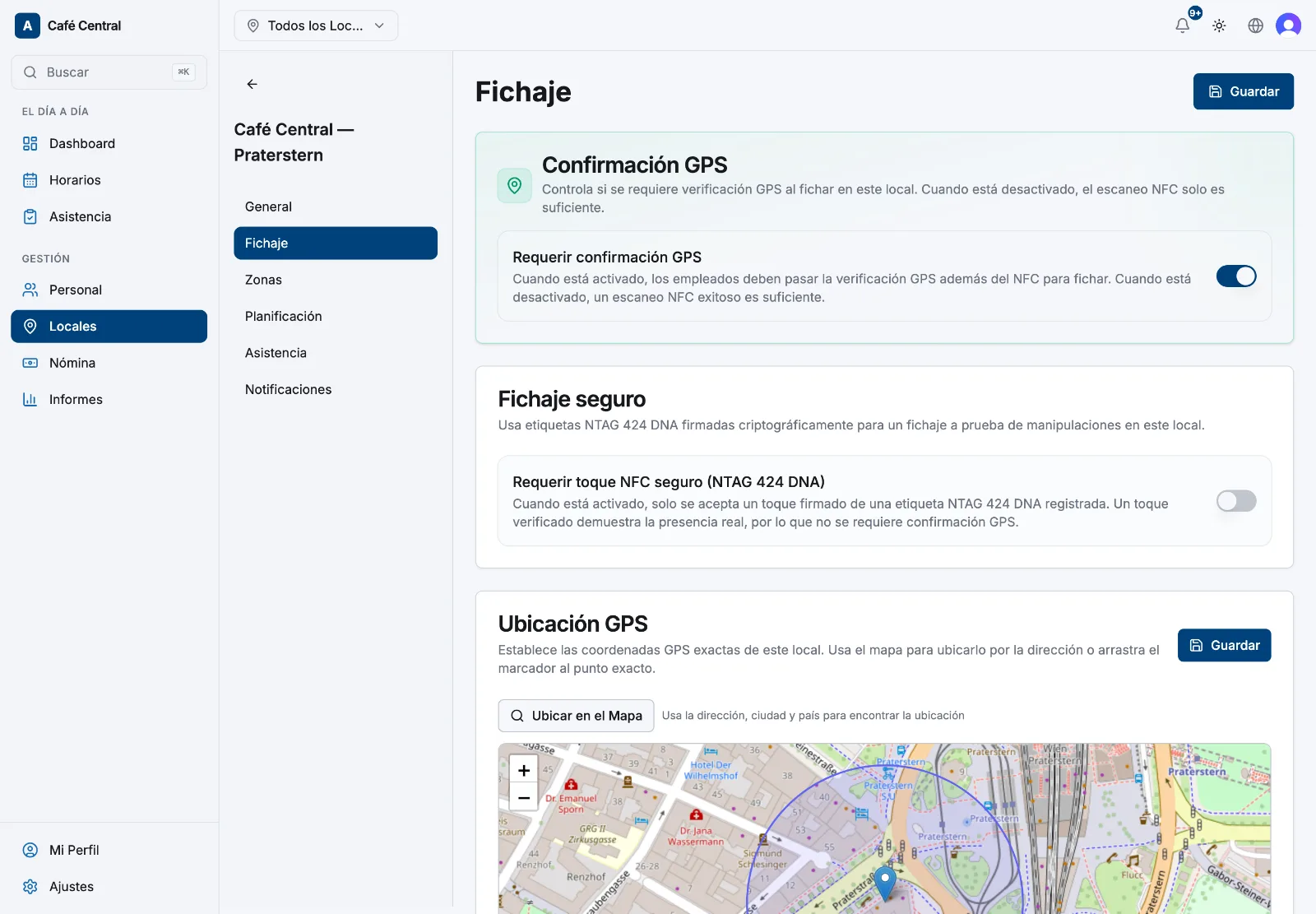
Task: Click the 'EL DÍA A DÍA' section label
Action: (x=55, y=112)
